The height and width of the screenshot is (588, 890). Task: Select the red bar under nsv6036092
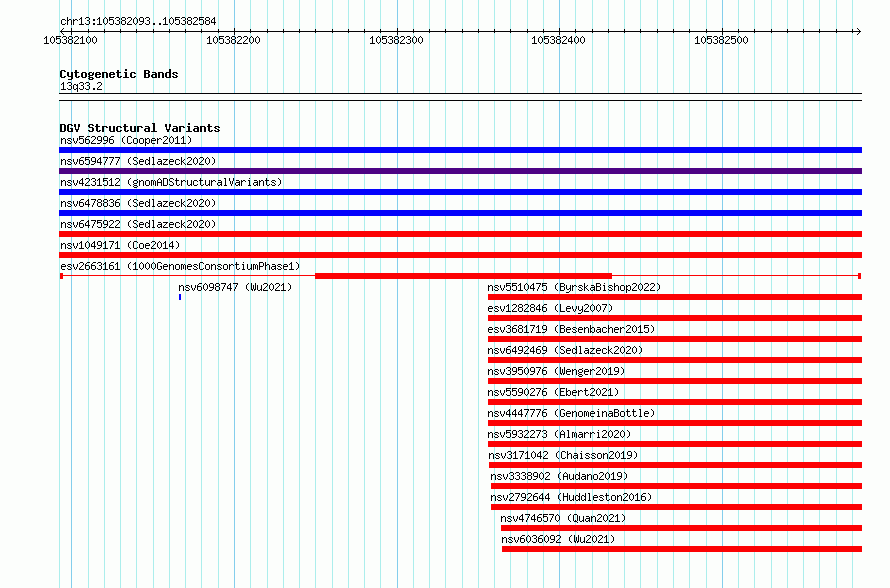tap(682, 549)
